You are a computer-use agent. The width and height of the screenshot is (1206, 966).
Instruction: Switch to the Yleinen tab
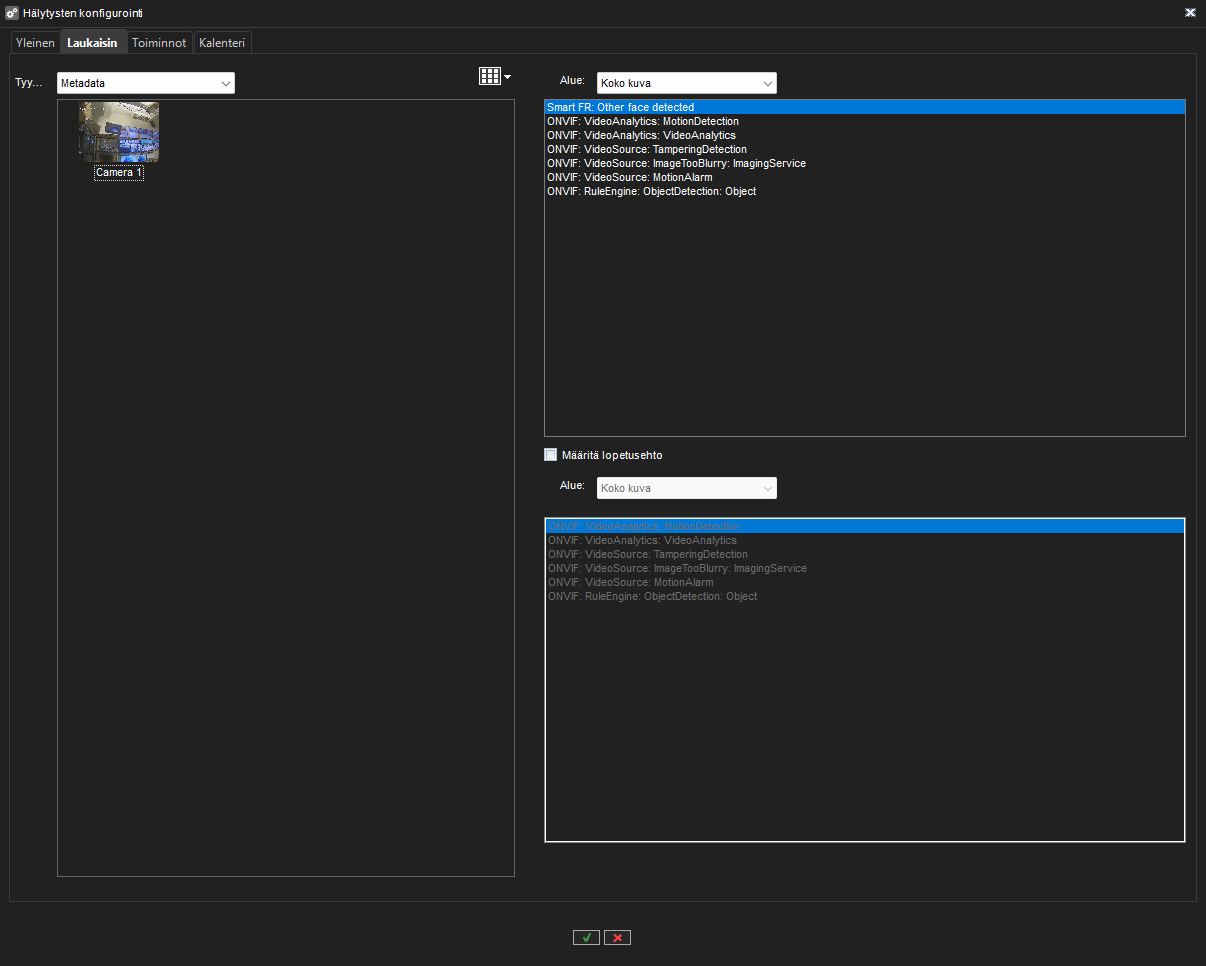(x=35, y=42)
